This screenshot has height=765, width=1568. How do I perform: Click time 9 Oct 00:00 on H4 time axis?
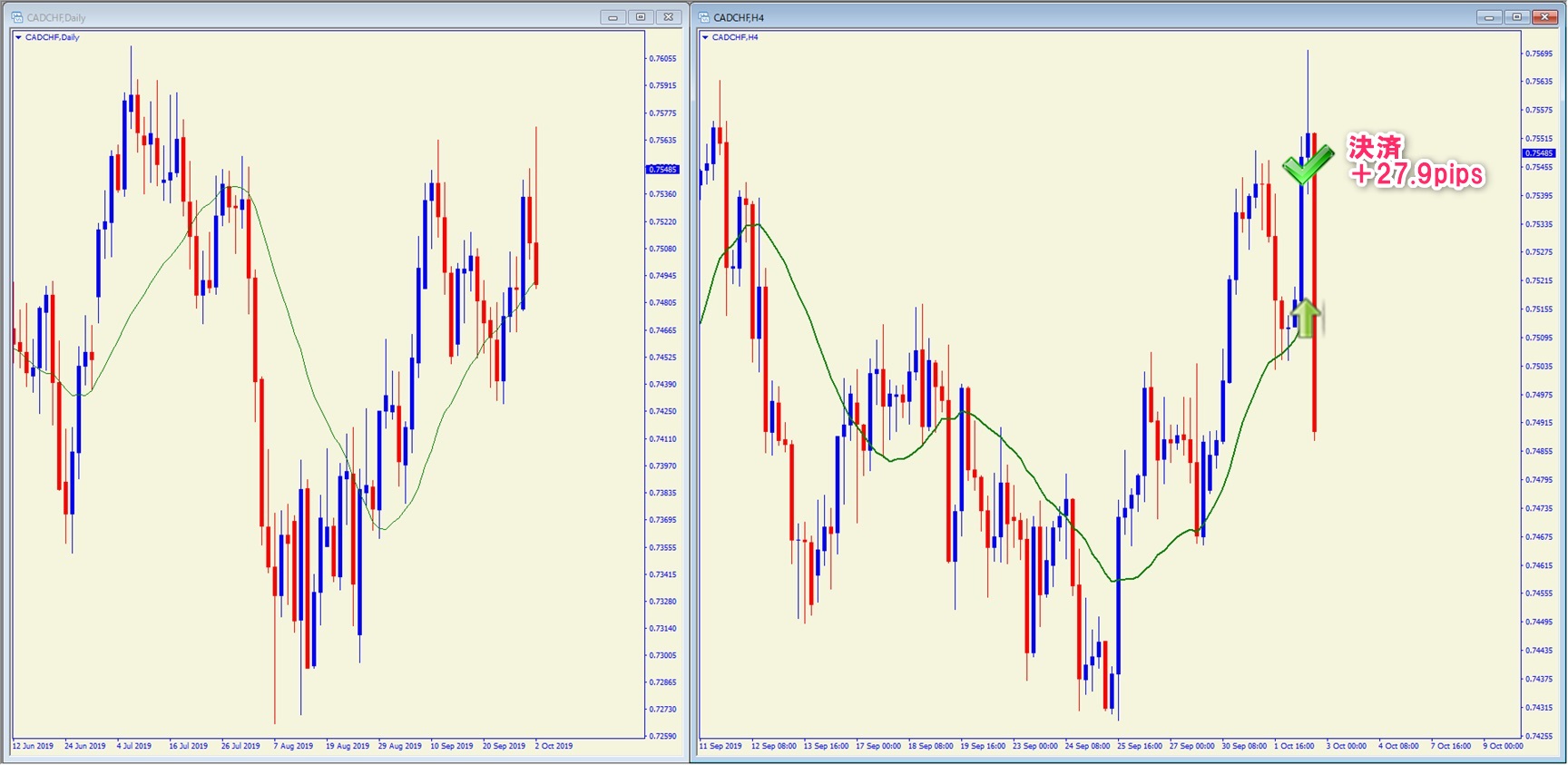[x=1504, y=746]
